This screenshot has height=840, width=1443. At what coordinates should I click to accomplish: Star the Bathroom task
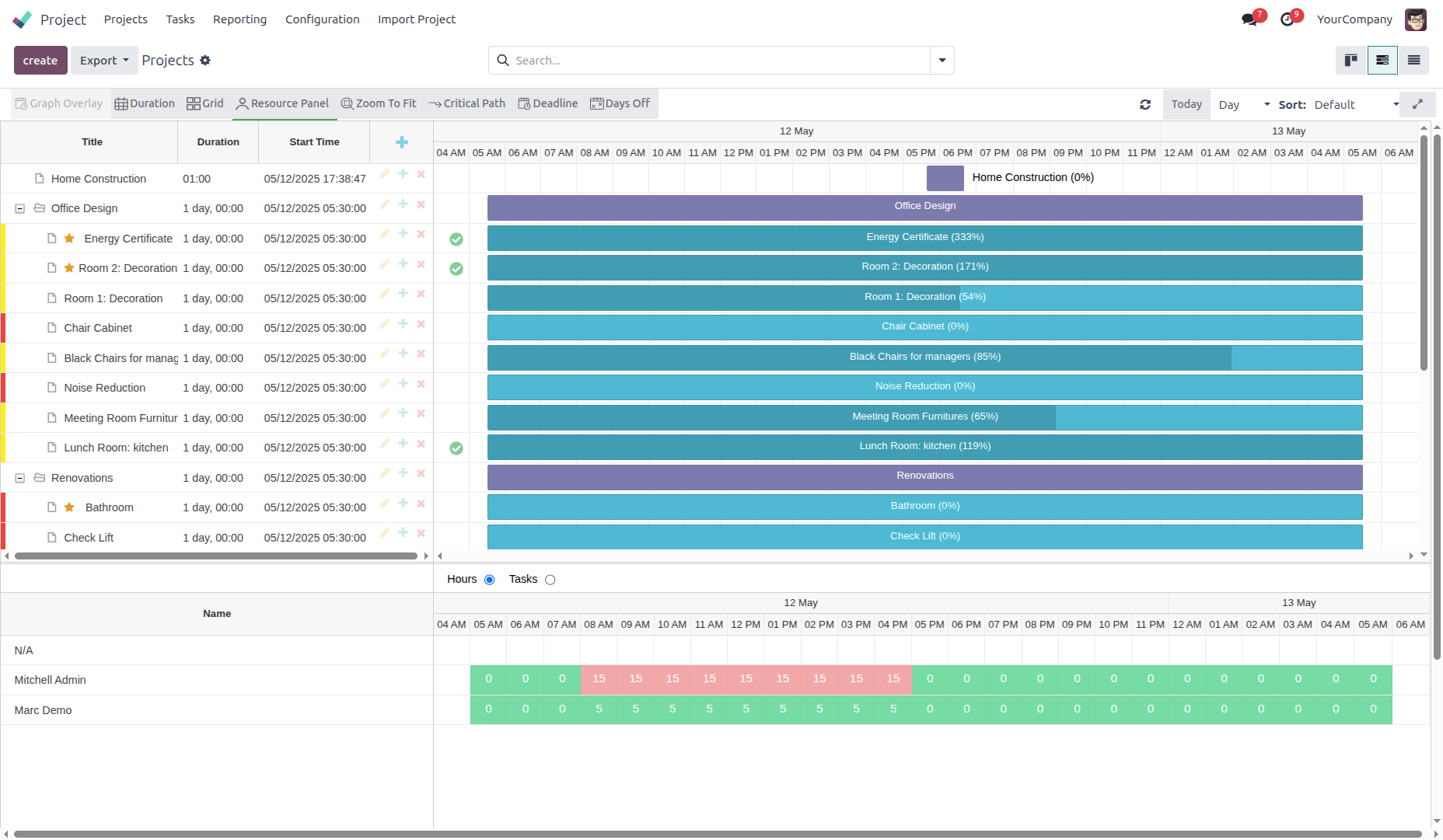click(x=69, y=507)
